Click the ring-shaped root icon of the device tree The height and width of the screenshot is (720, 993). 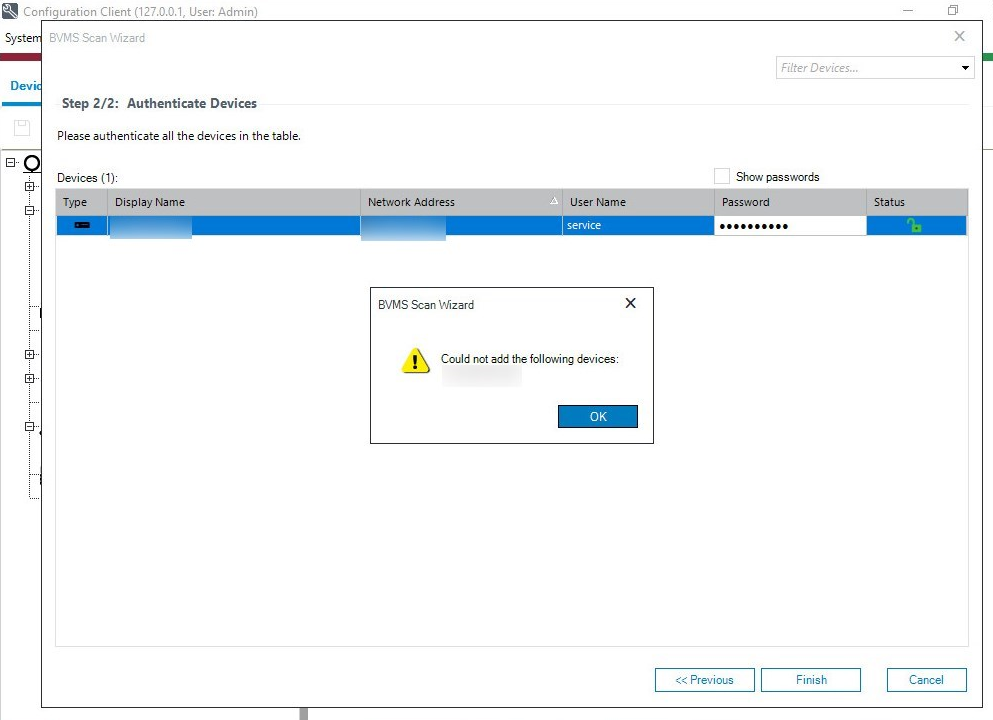click(32, 163)
